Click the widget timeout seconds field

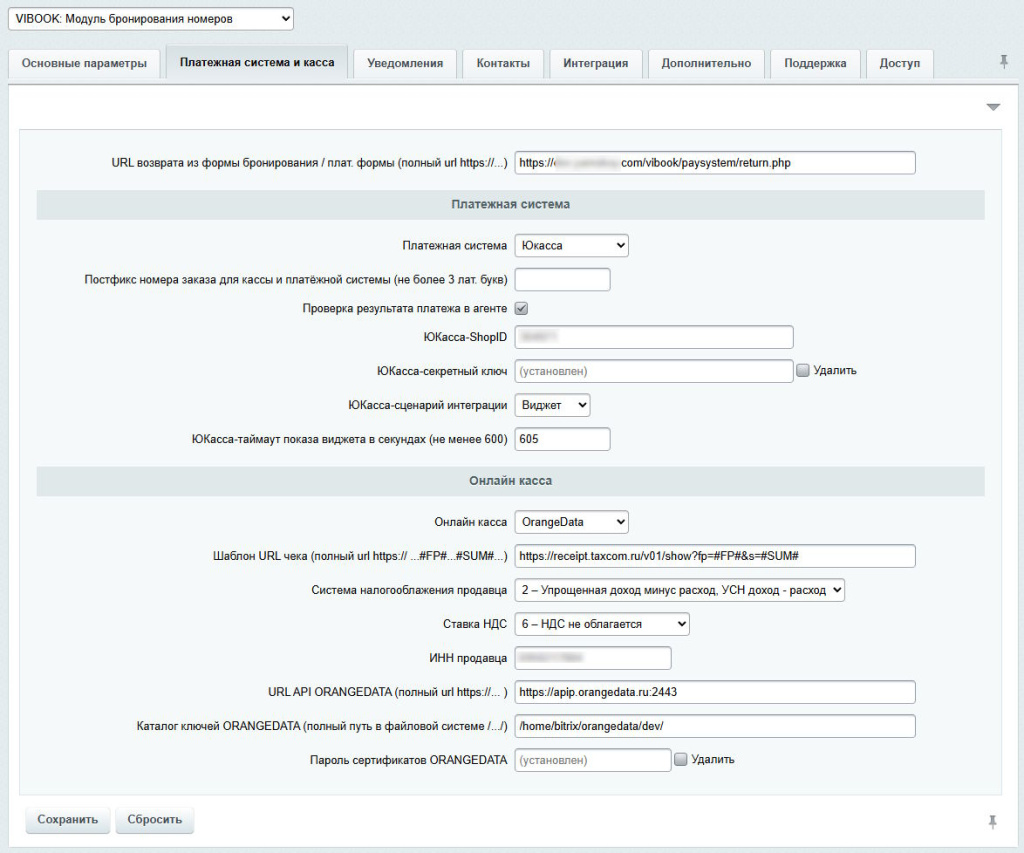(562, 439)
